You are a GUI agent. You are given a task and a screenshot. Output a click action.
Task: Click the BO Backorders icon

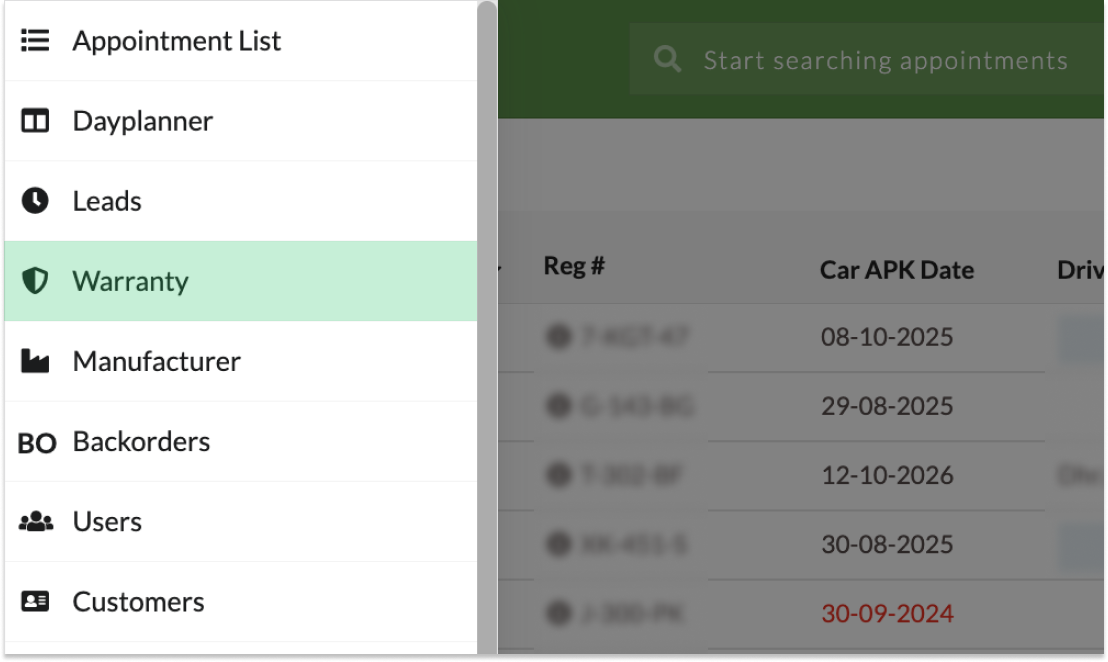pyautogui.click(x=37, y=443)
